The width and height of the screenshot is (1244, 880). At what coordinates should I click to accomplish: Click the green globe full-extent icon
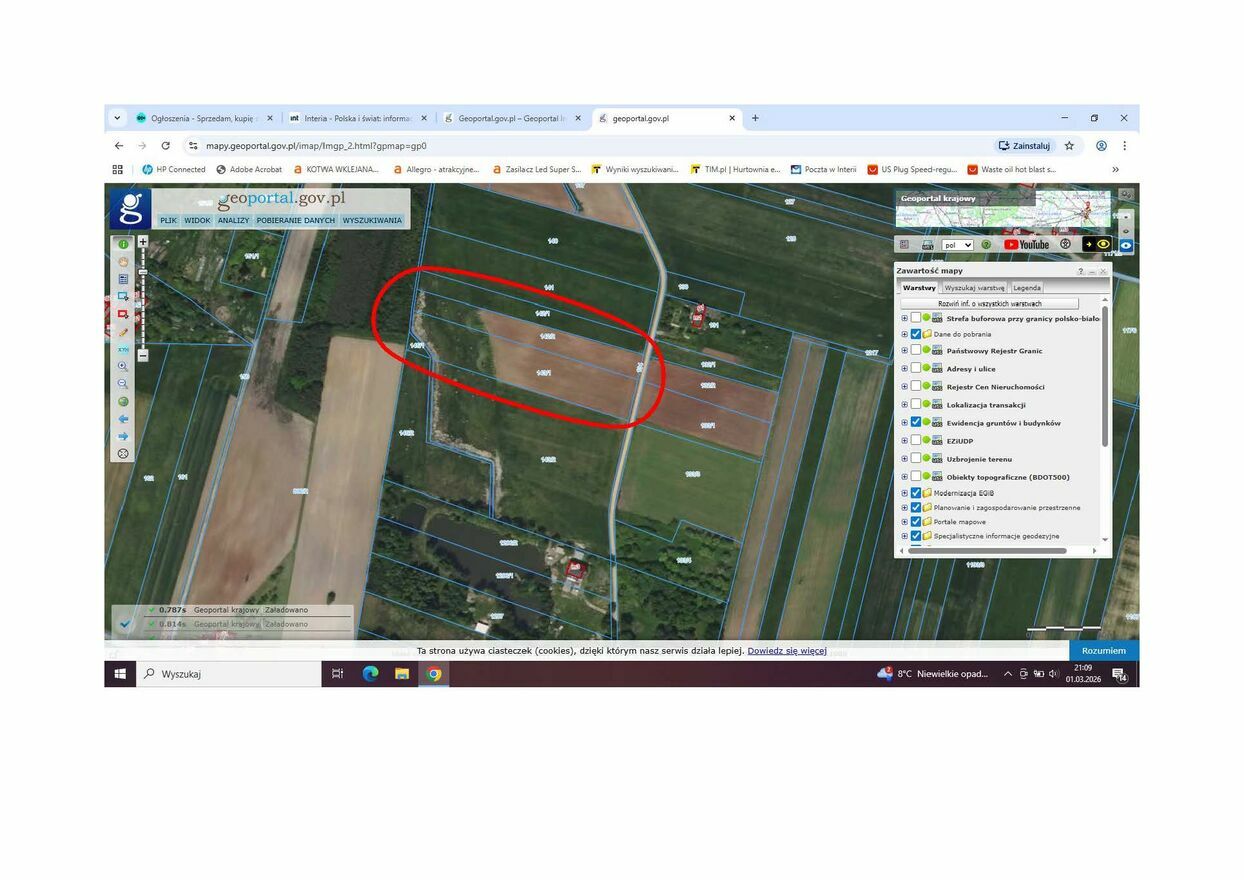123,401
